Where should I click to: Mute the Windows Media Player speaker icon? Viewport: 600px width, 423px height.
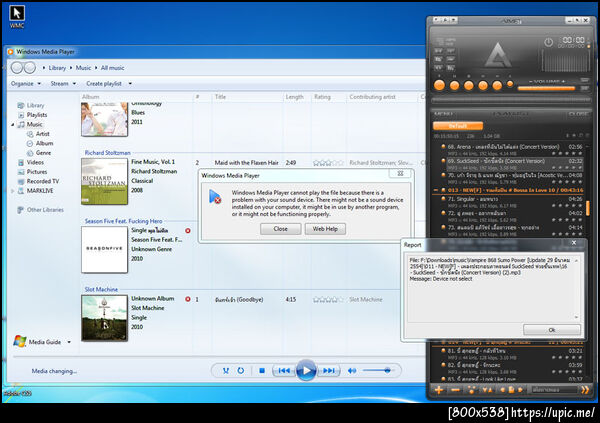click(352, 371)
